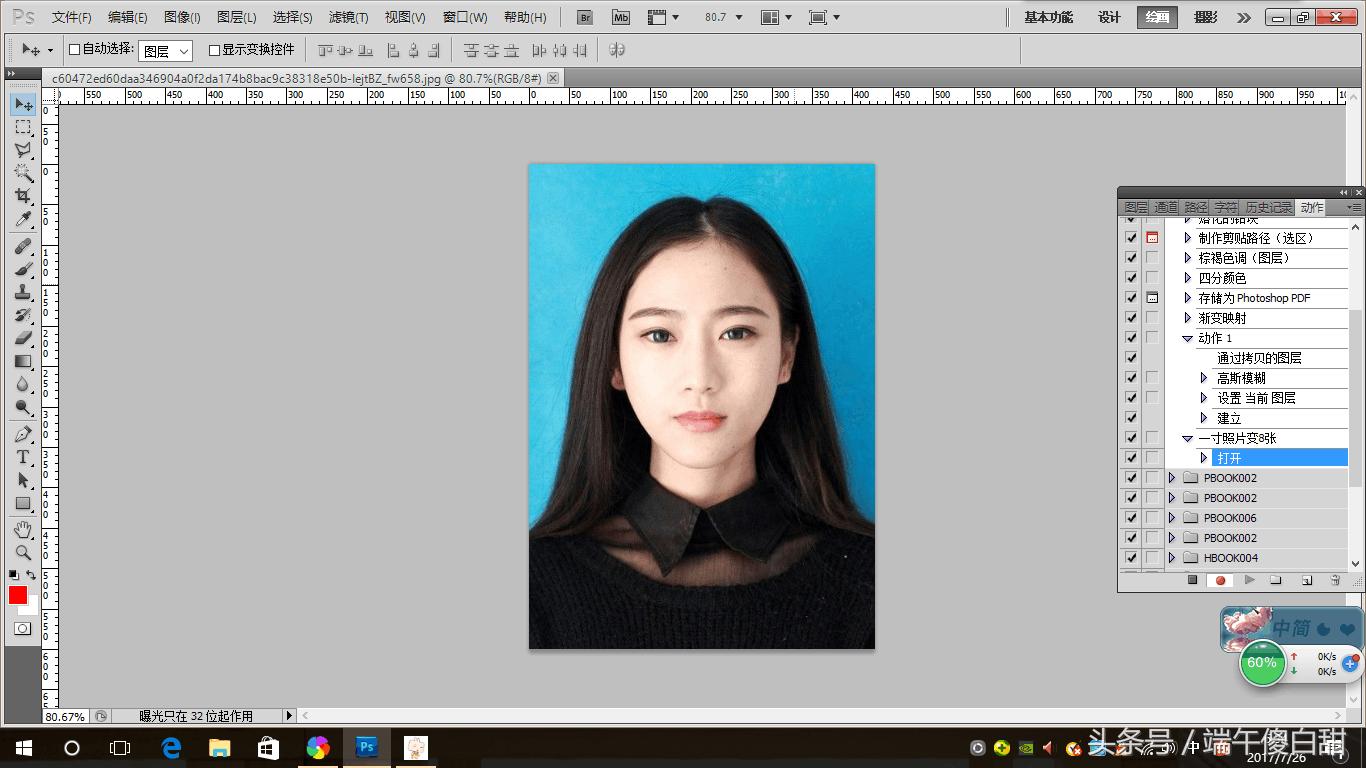Open the 滤镜(T) menu
The height and width of the screenshot is (768, 1366).
pos(348,17)
